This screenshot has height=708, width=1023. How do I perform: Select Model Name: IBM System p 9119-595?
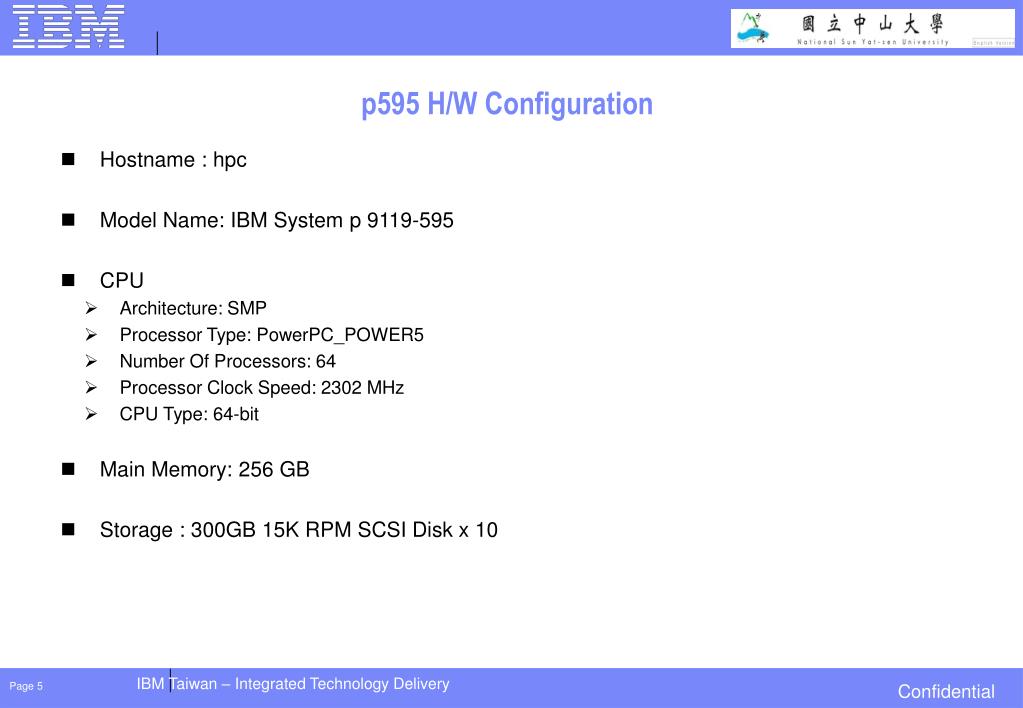coord(277,221)
